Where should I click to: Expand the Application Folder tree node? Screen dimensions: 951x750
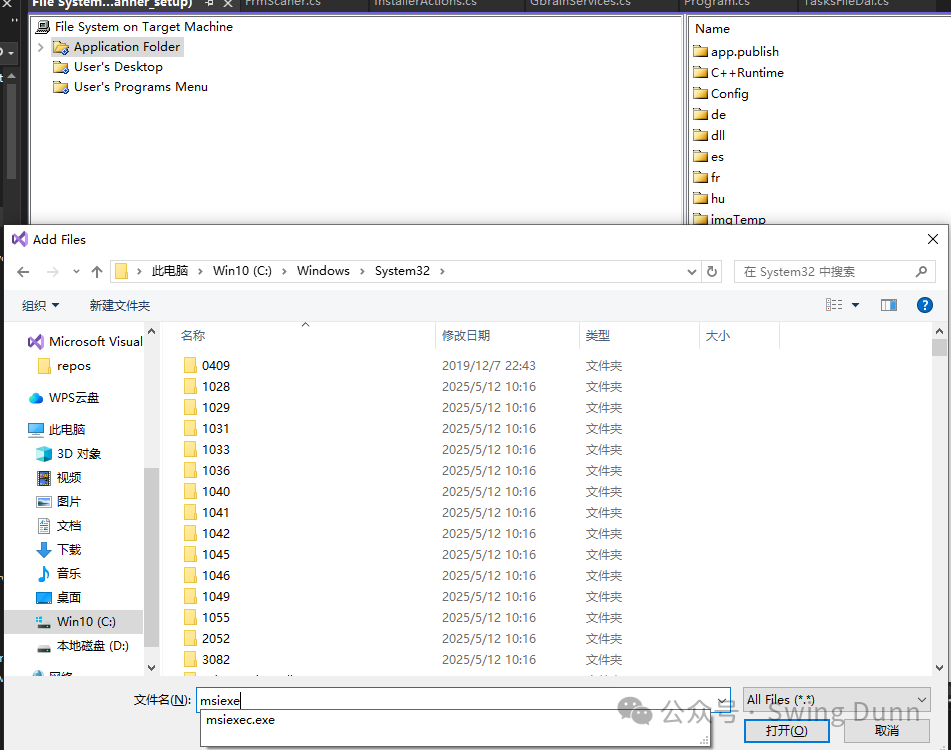[41, 46]
